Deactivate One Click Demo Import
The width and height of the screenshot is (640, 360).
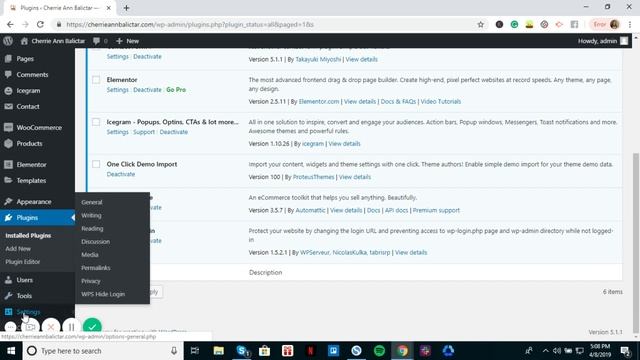pos(121,174)
